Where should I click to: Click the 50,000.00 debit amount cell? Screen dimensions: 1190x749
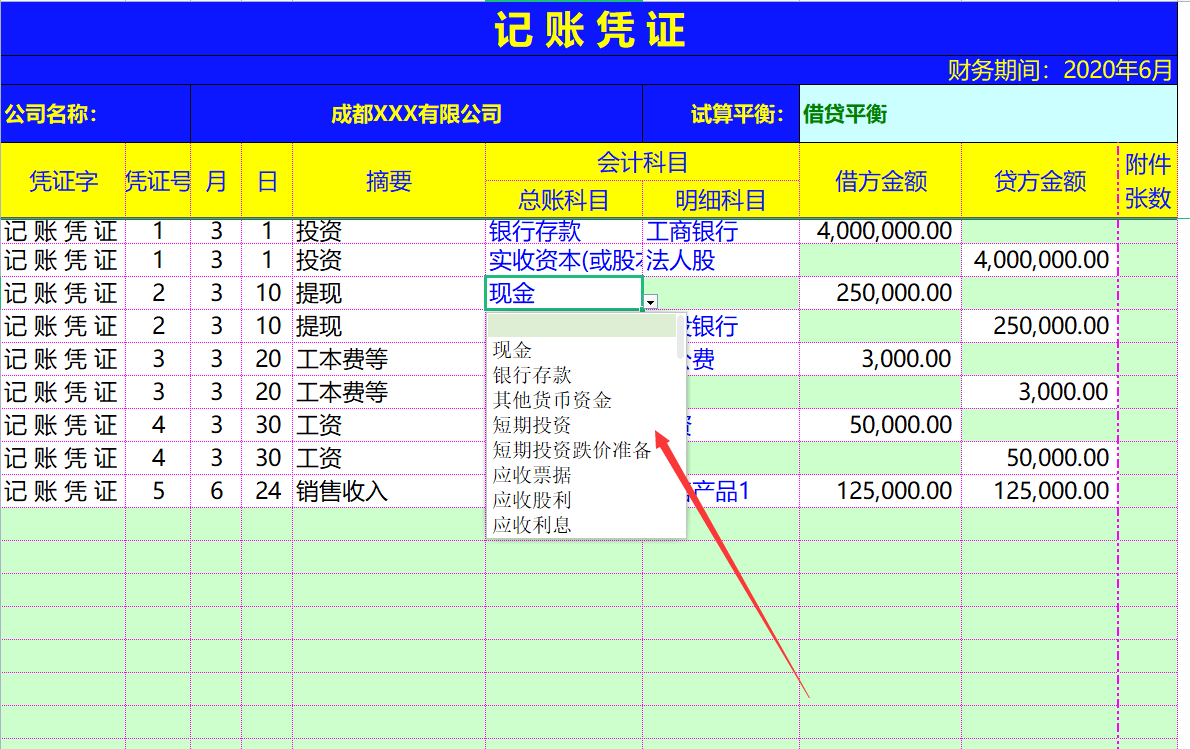click(880, 425)
